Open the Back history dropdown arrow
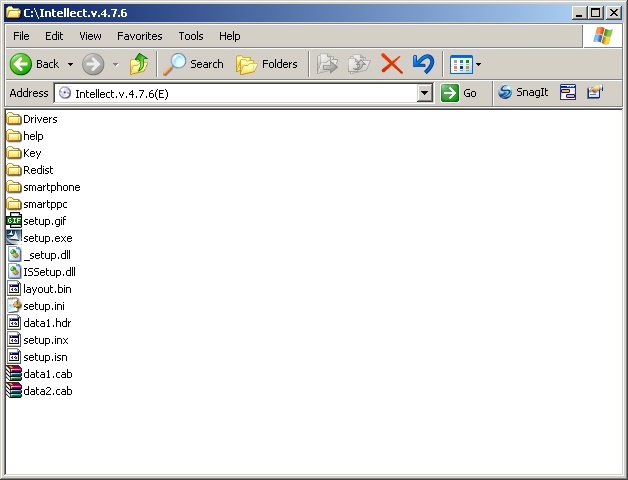This screenshot has width=628, height=480. [x=70, y=64]
